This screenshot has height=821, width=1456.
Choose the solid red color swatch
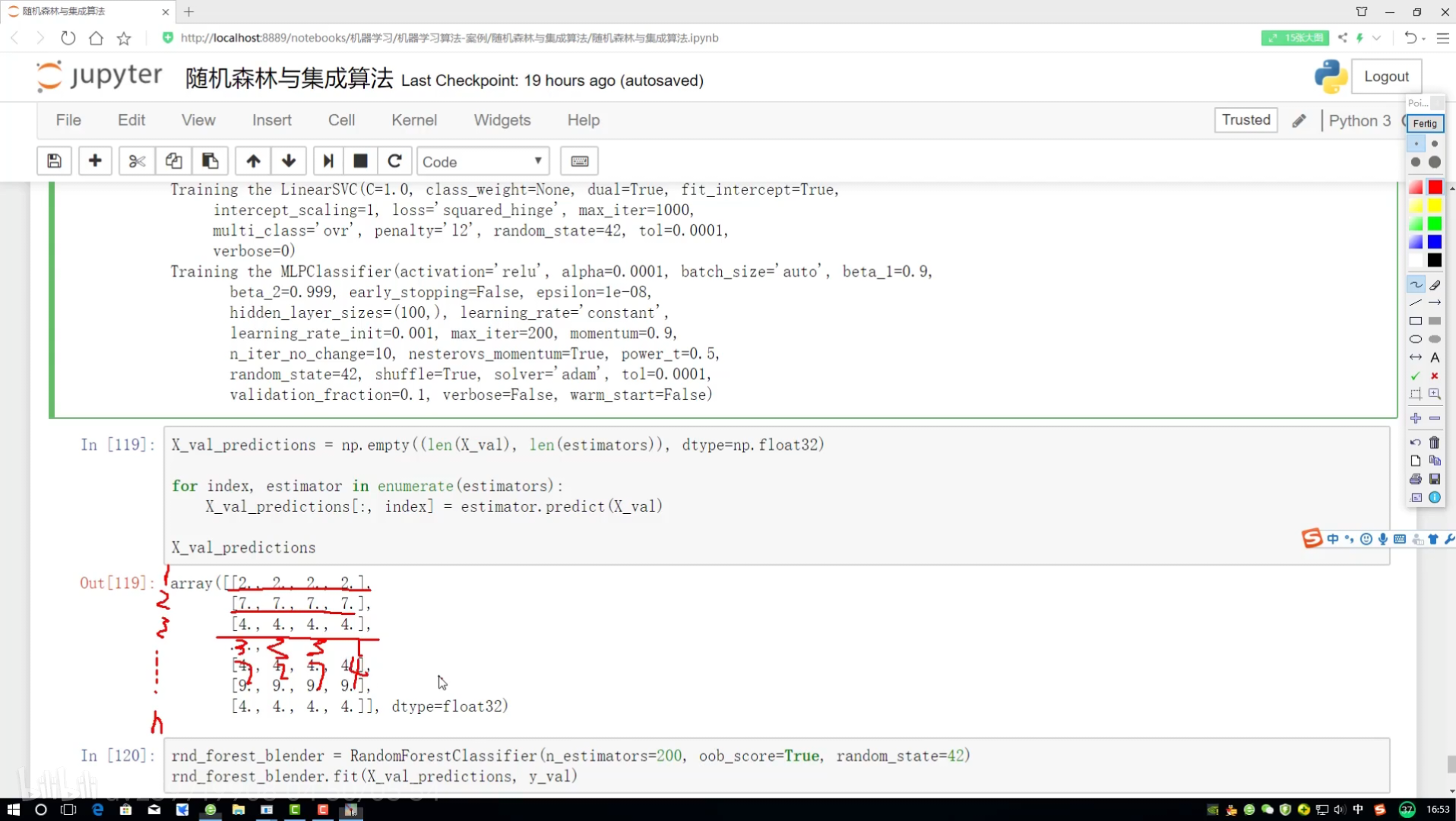1435,187
